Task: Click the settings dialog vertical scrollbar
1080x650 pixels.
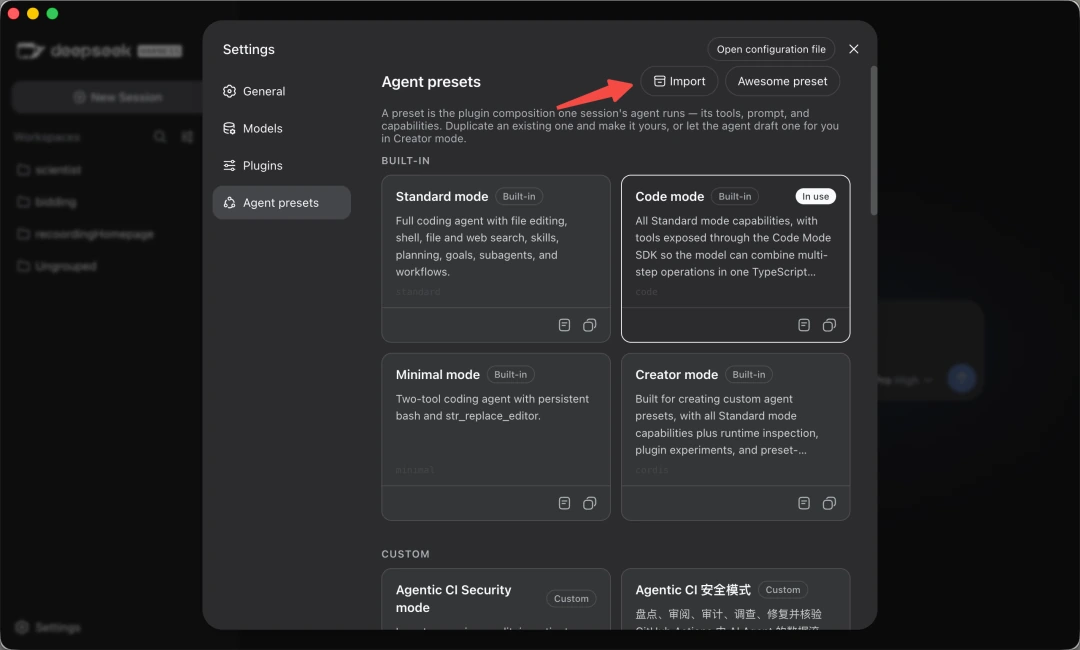Action: coord(873,140)
